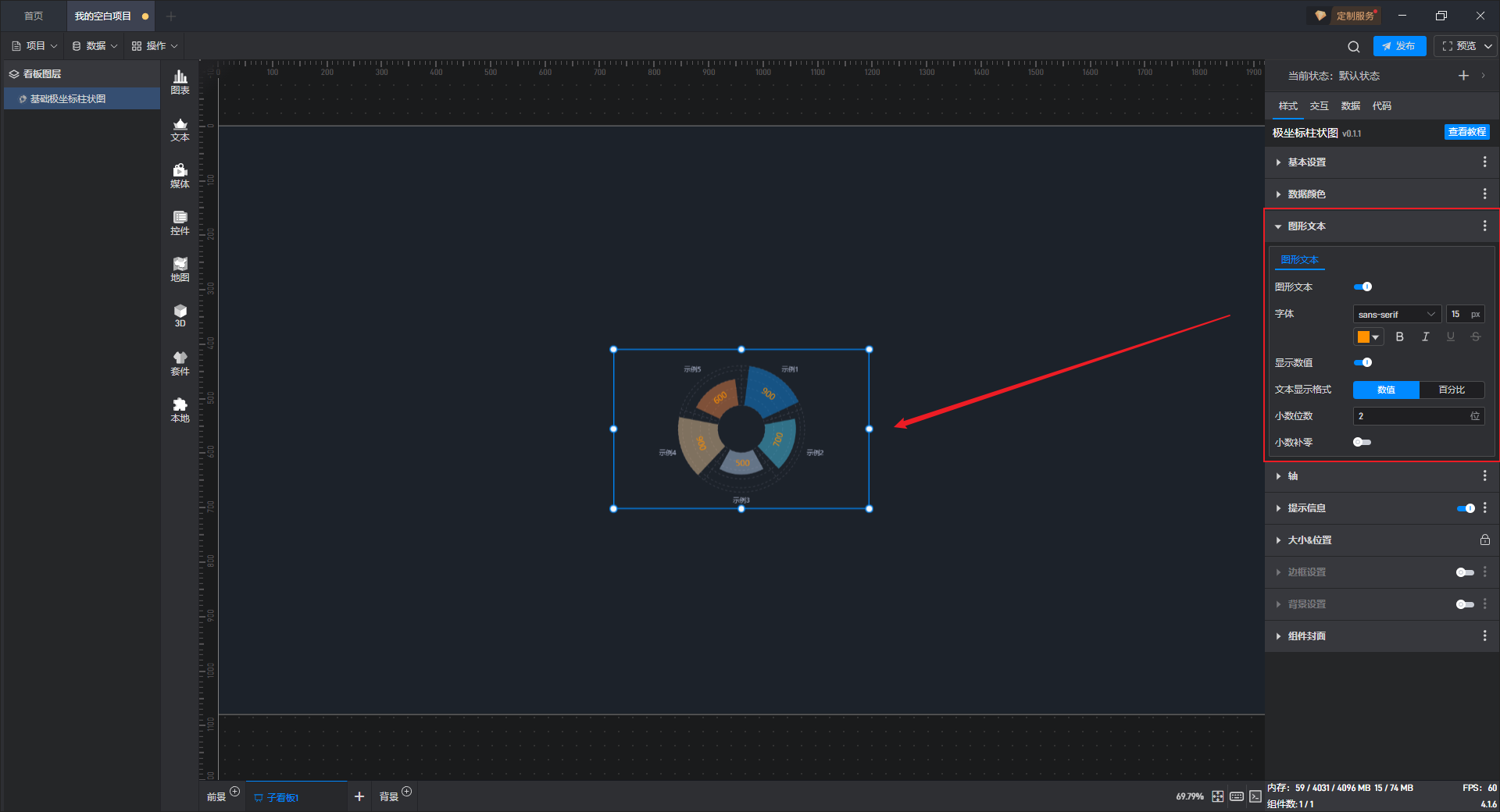The image size is (1500, 812).
Task: Click the 发布 publish button
Action: [x=1399, y=46]
